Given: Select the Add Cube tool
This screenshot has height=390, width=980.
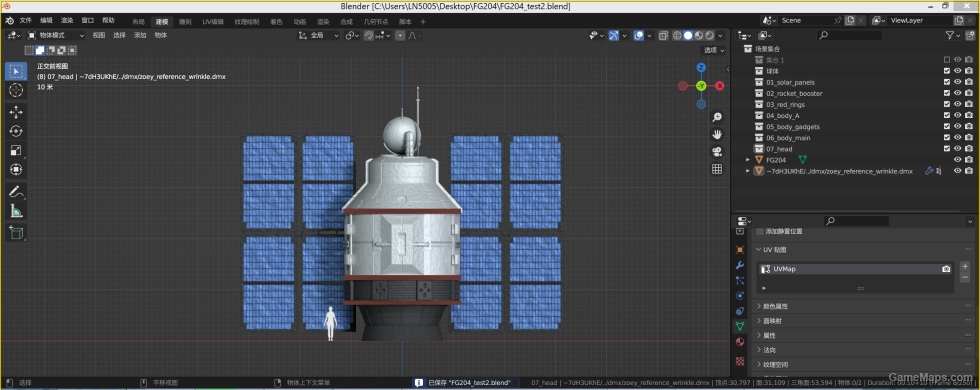Looking at the screenshot, I should pyautogui.click(x=16, y=233).
